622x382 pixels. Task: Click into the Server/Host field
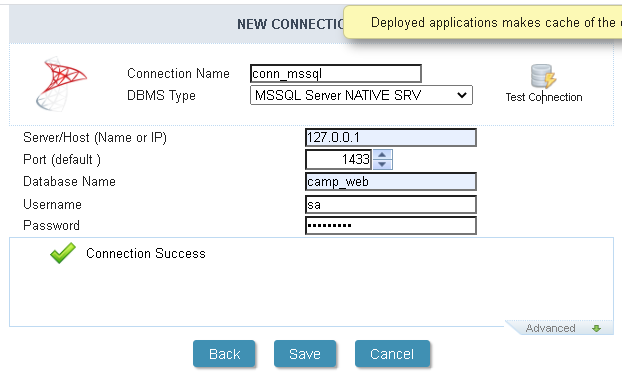point(391,138)
